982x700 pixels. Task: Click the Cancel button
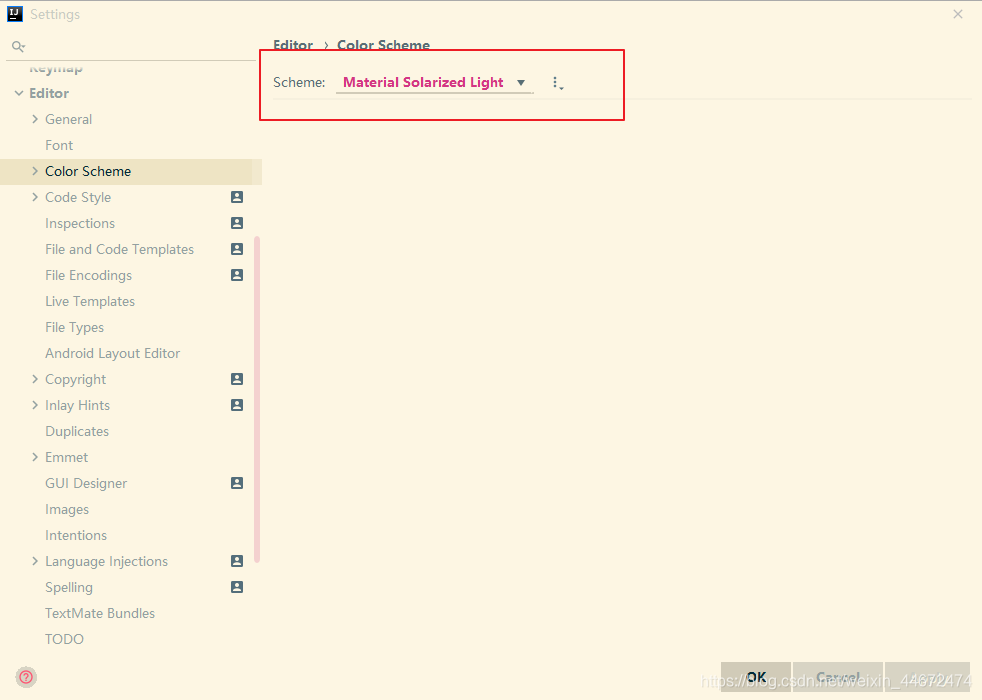click(x=838, y=677)
